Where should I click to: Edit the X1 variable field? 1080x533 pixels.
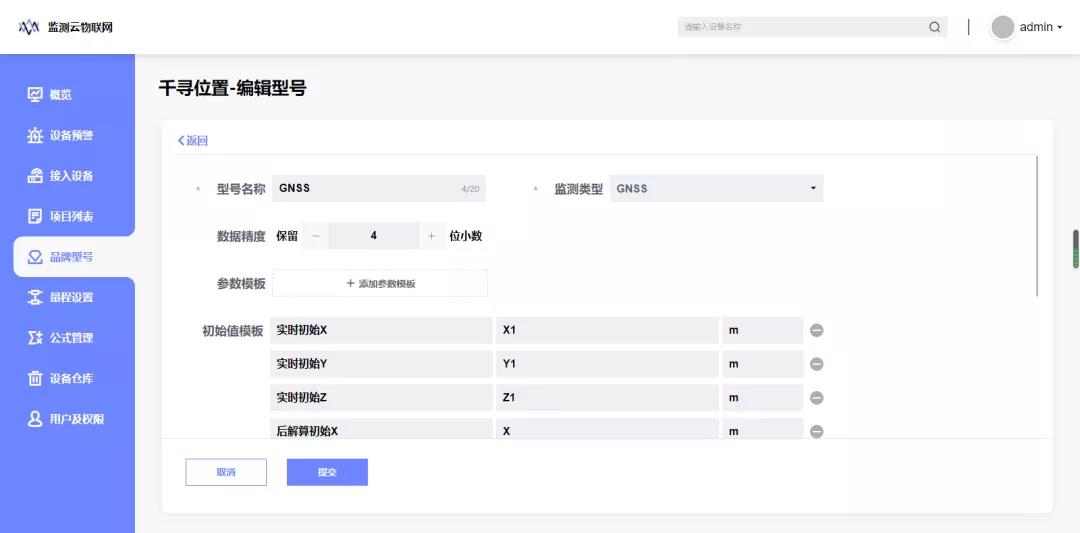[x=608, y=331]
